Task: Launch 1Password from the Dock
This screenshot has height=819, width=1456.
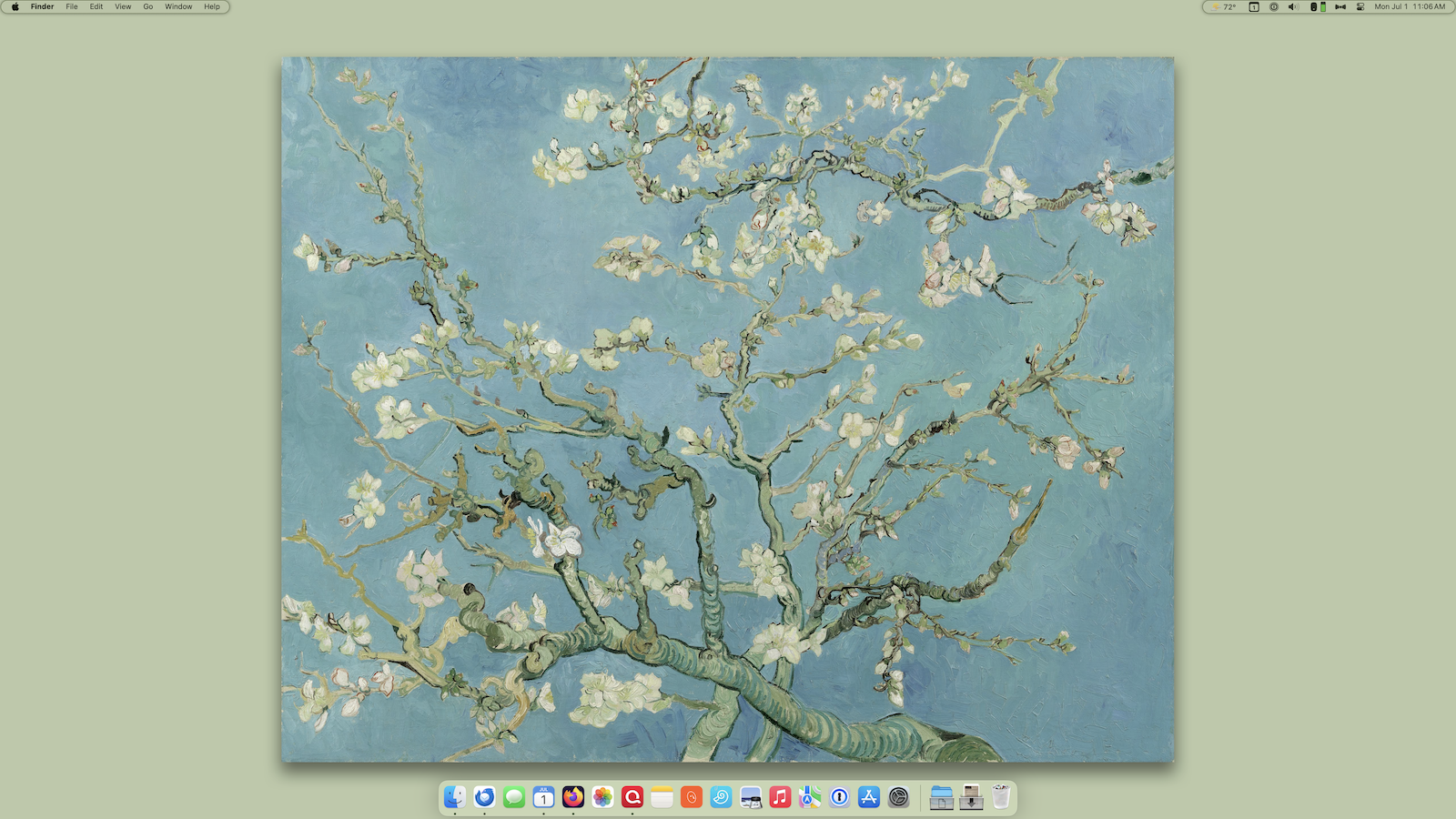Action: coord(839,797)
